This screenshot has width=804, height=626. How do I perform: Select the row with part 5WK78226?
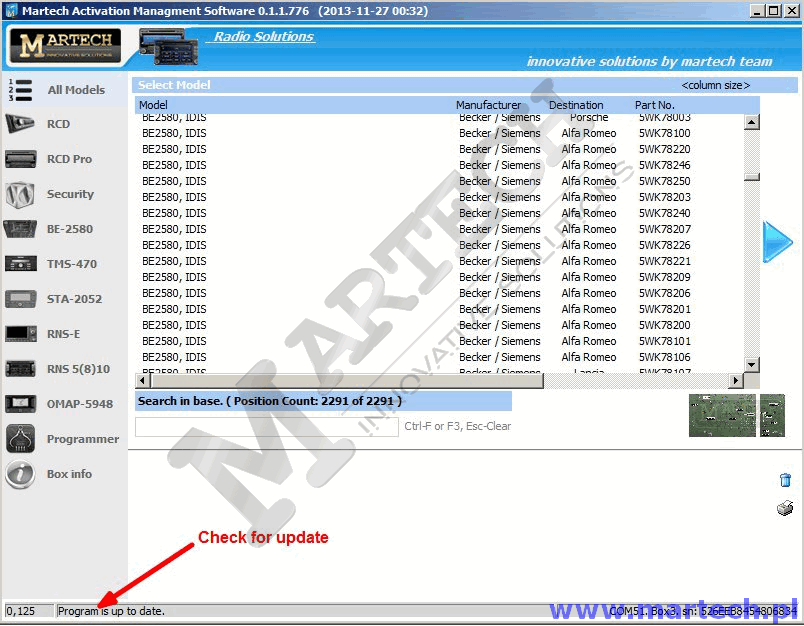pyautogui.click(x=441, y=245)
